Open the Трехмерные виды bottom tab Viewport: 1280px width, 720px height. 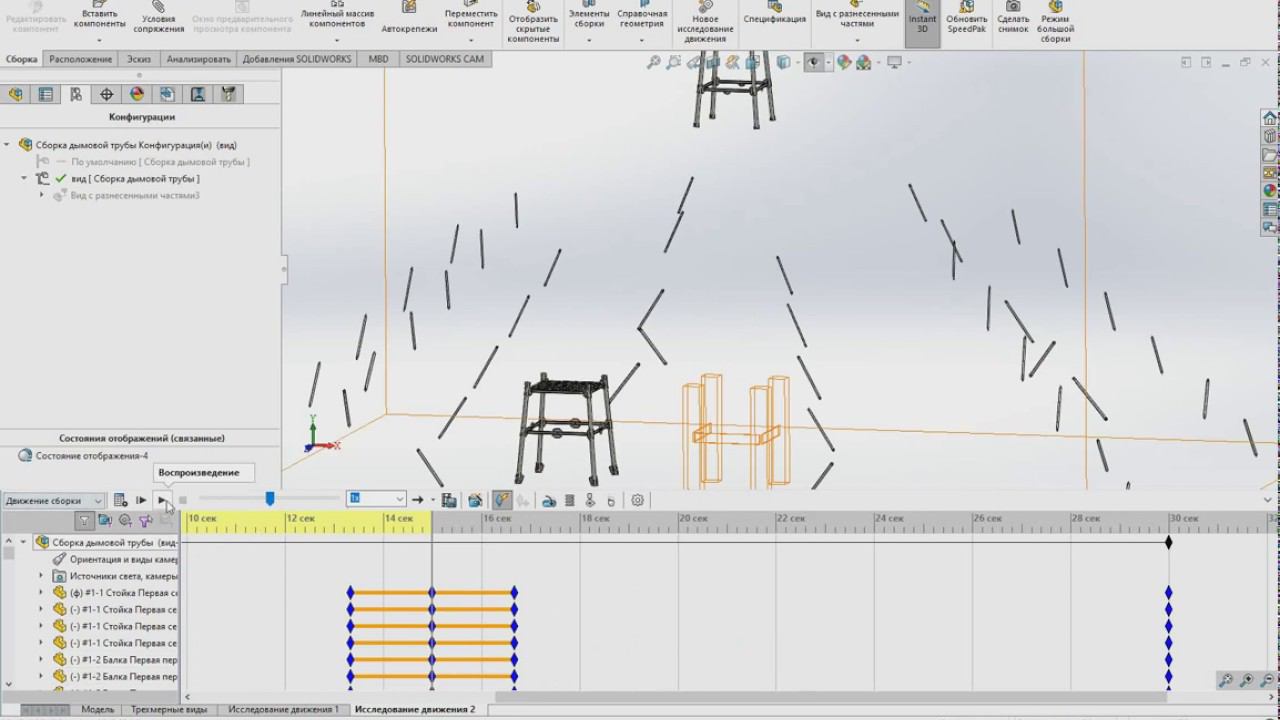(x=169, y=709)
